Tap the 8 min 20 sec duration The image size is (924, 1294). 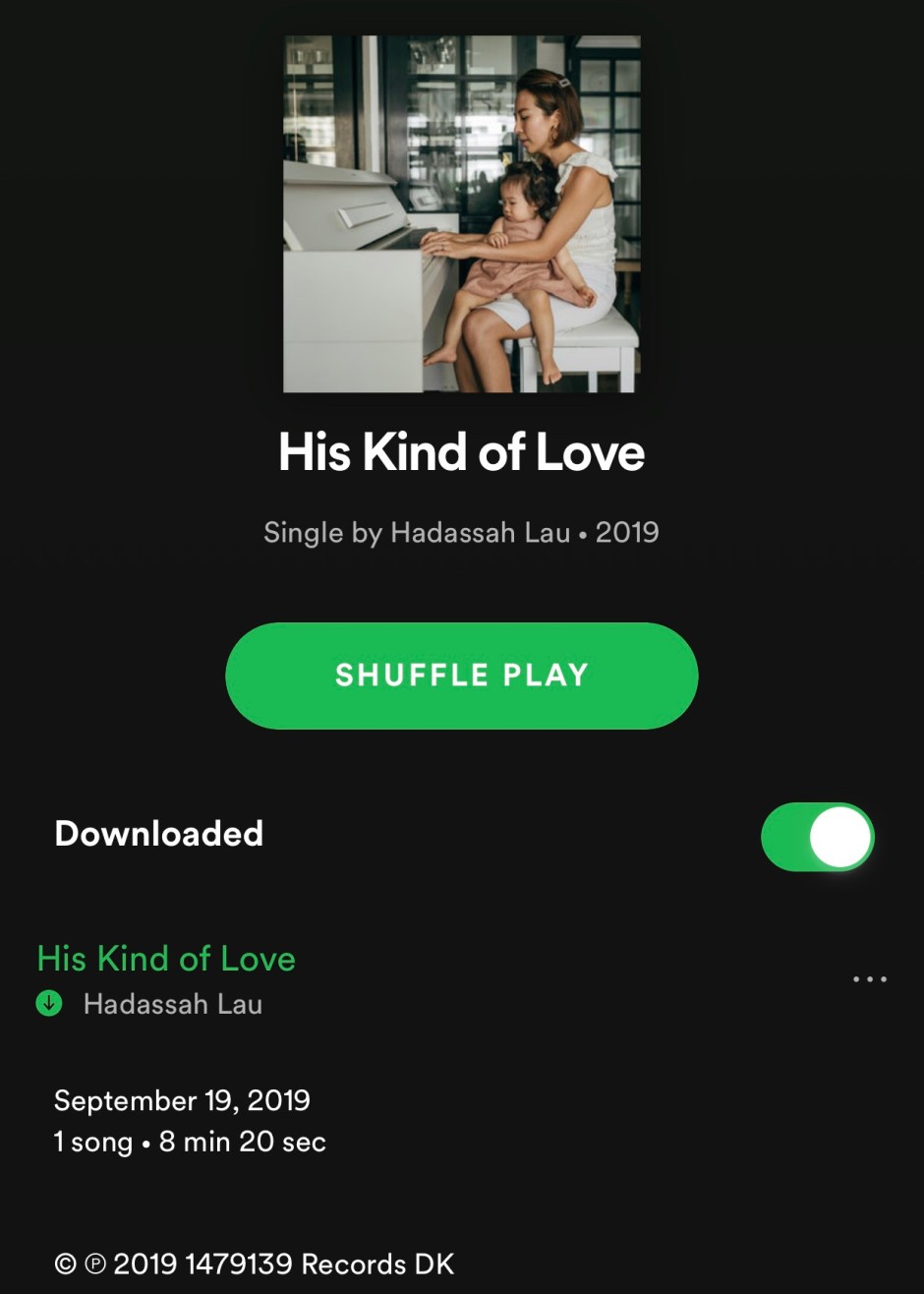coord(242,1143)
